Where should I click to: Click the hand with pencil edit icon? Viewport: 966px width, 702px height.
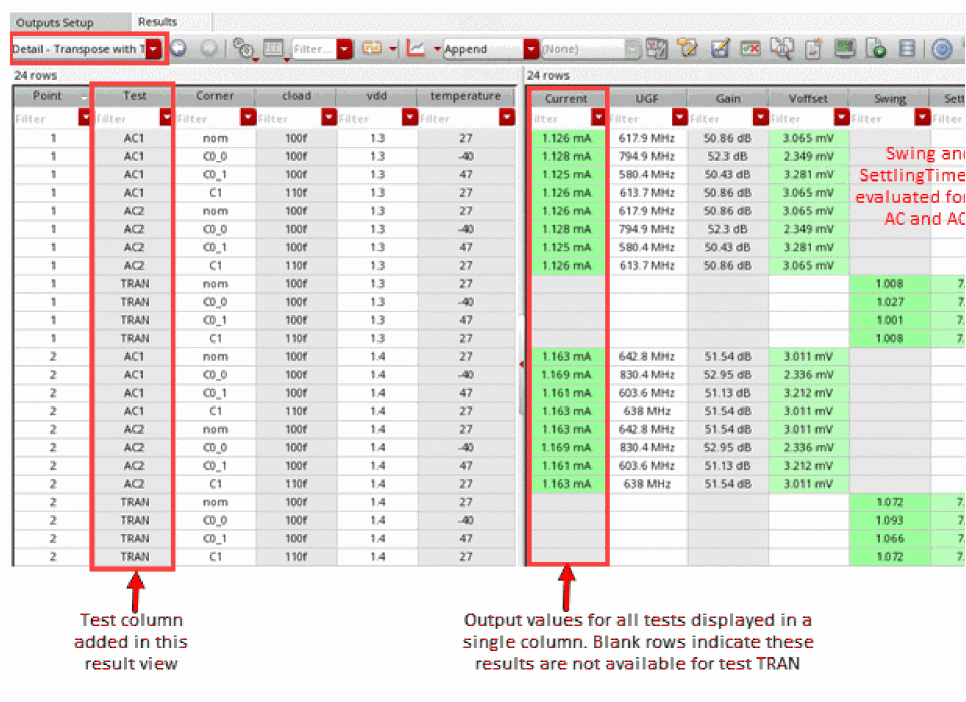[x=688, y=48]
